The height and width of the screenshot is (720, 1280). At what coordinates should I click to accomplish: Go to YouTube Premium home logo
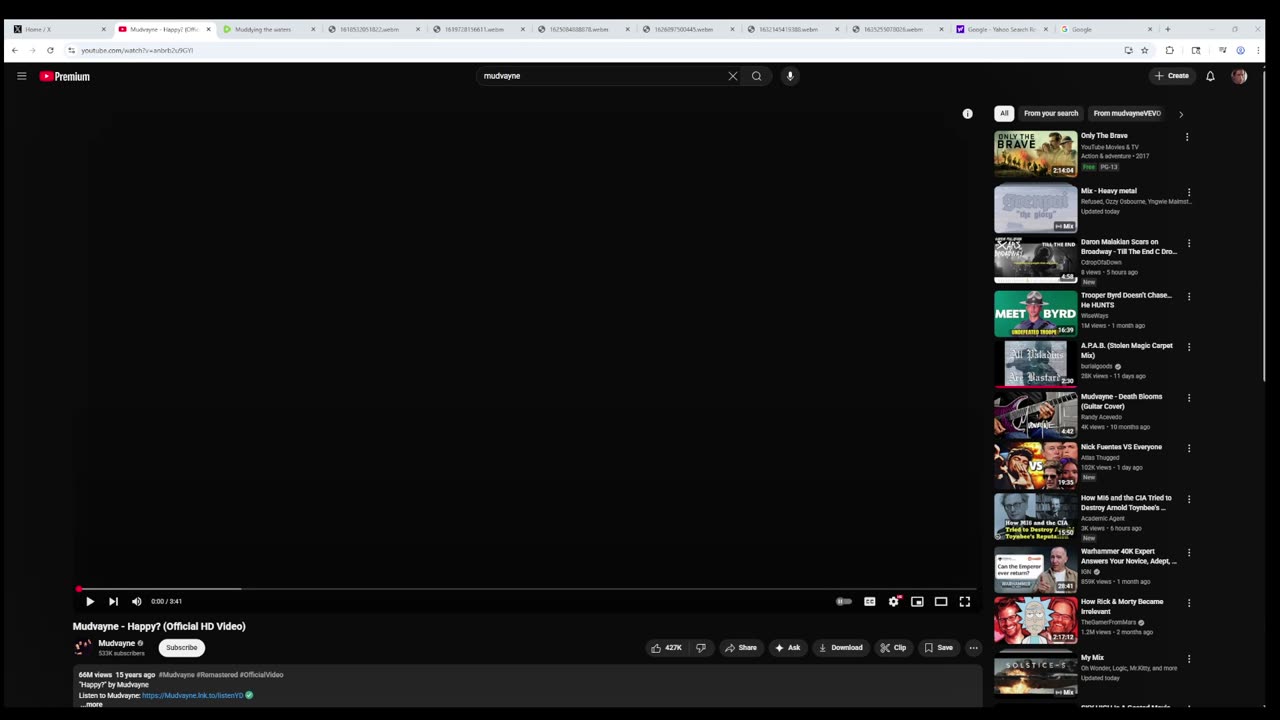(x=65, y=76)
